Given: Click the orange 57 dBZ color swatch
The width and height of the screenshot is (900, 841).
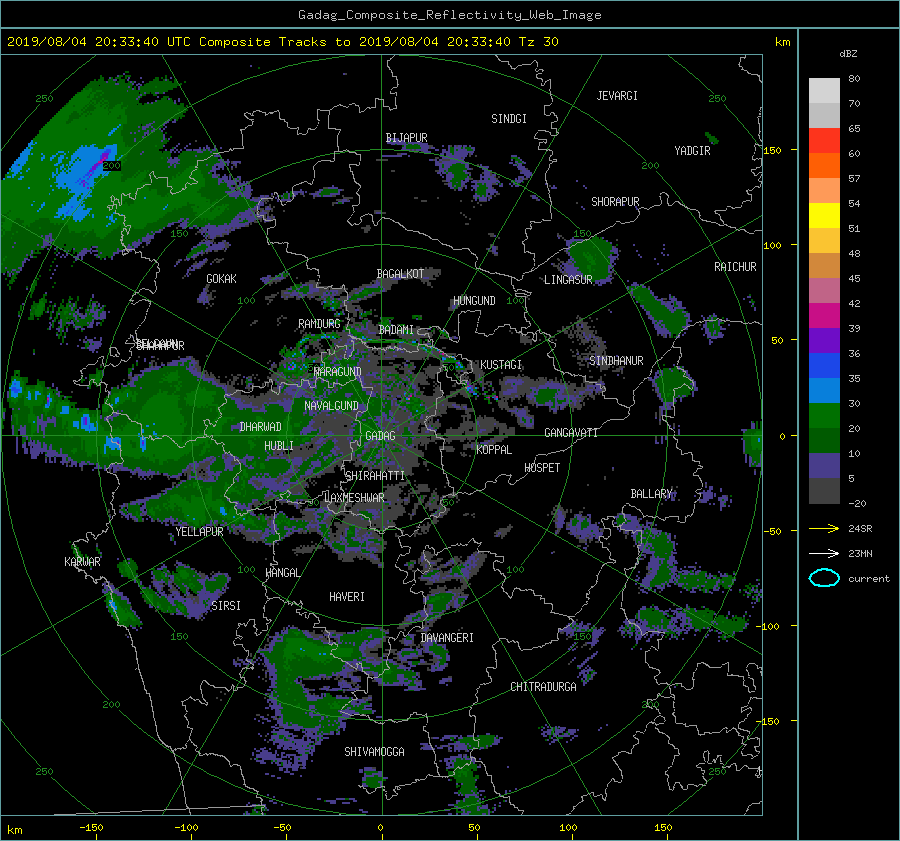Looking at the screenshot, I should [824, 166].
